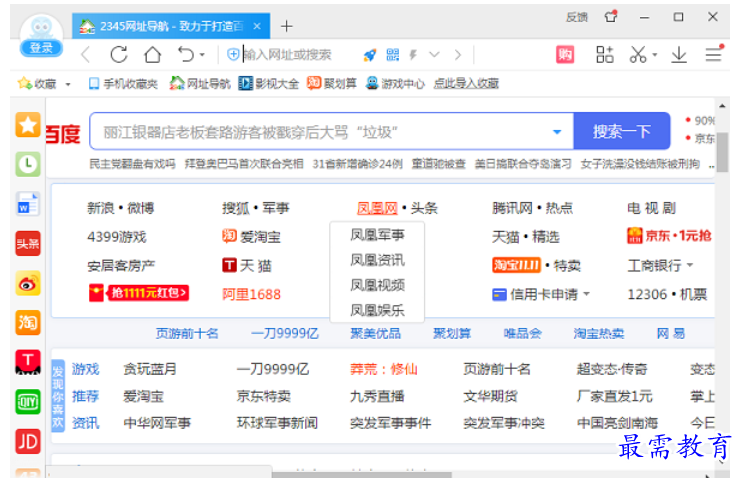Click the rocket speed-up icon
The image size is (740, 478).
(x=370, y=55)
